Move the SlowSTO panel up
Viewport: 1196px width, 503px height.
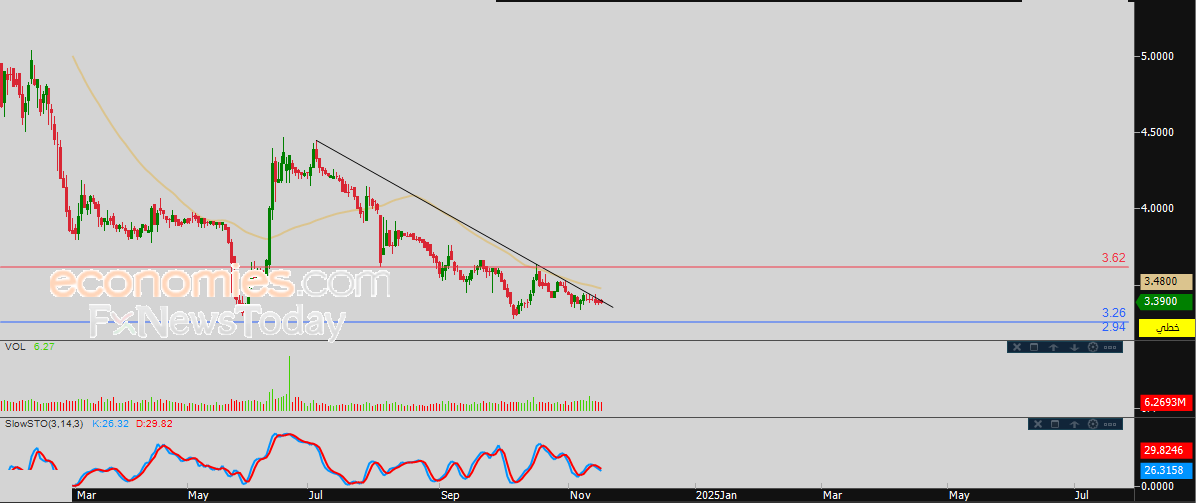pos(1074,424)
